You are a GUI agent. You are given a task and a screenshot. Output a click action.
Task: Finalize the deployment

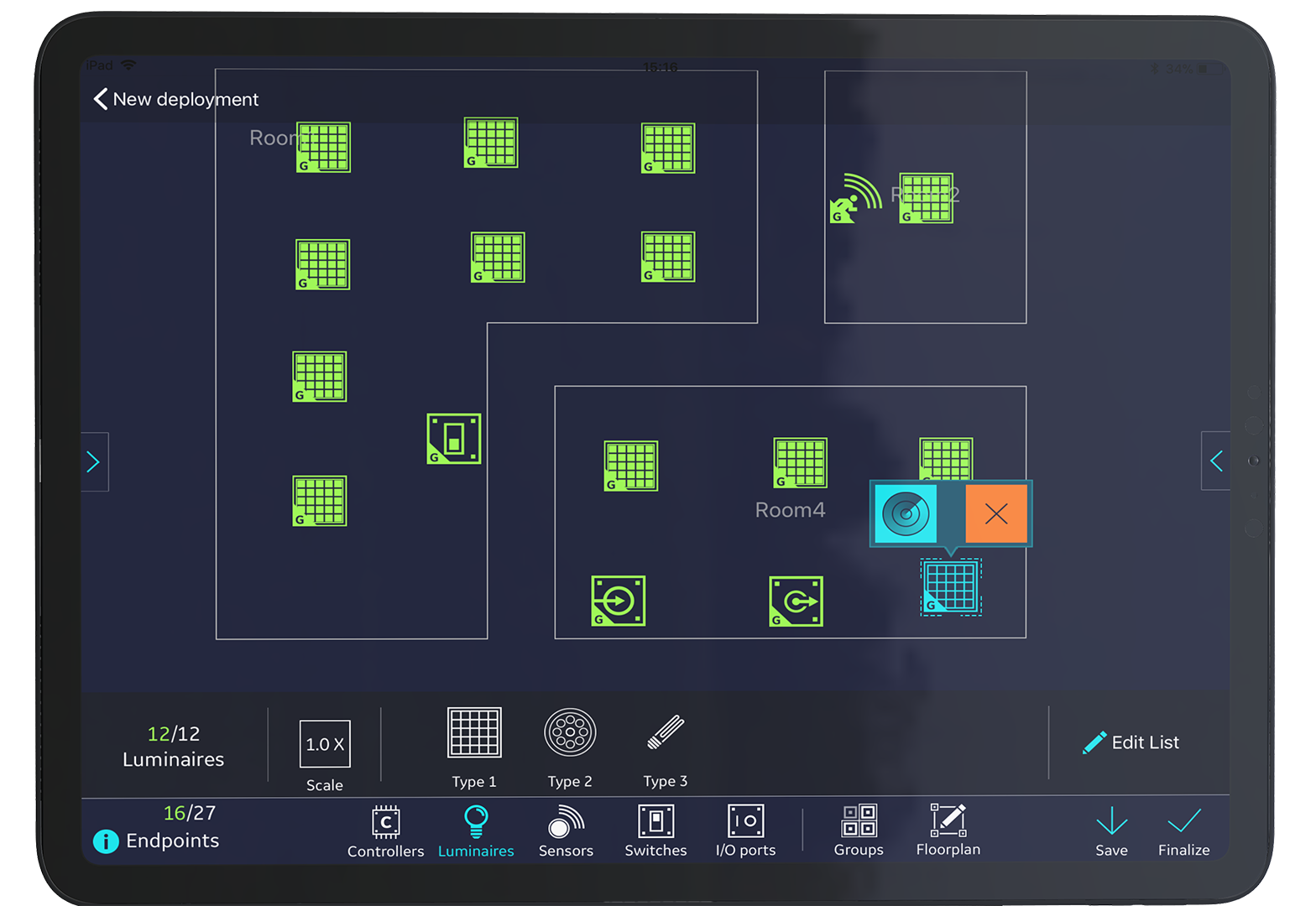[x=1184, y=831]
